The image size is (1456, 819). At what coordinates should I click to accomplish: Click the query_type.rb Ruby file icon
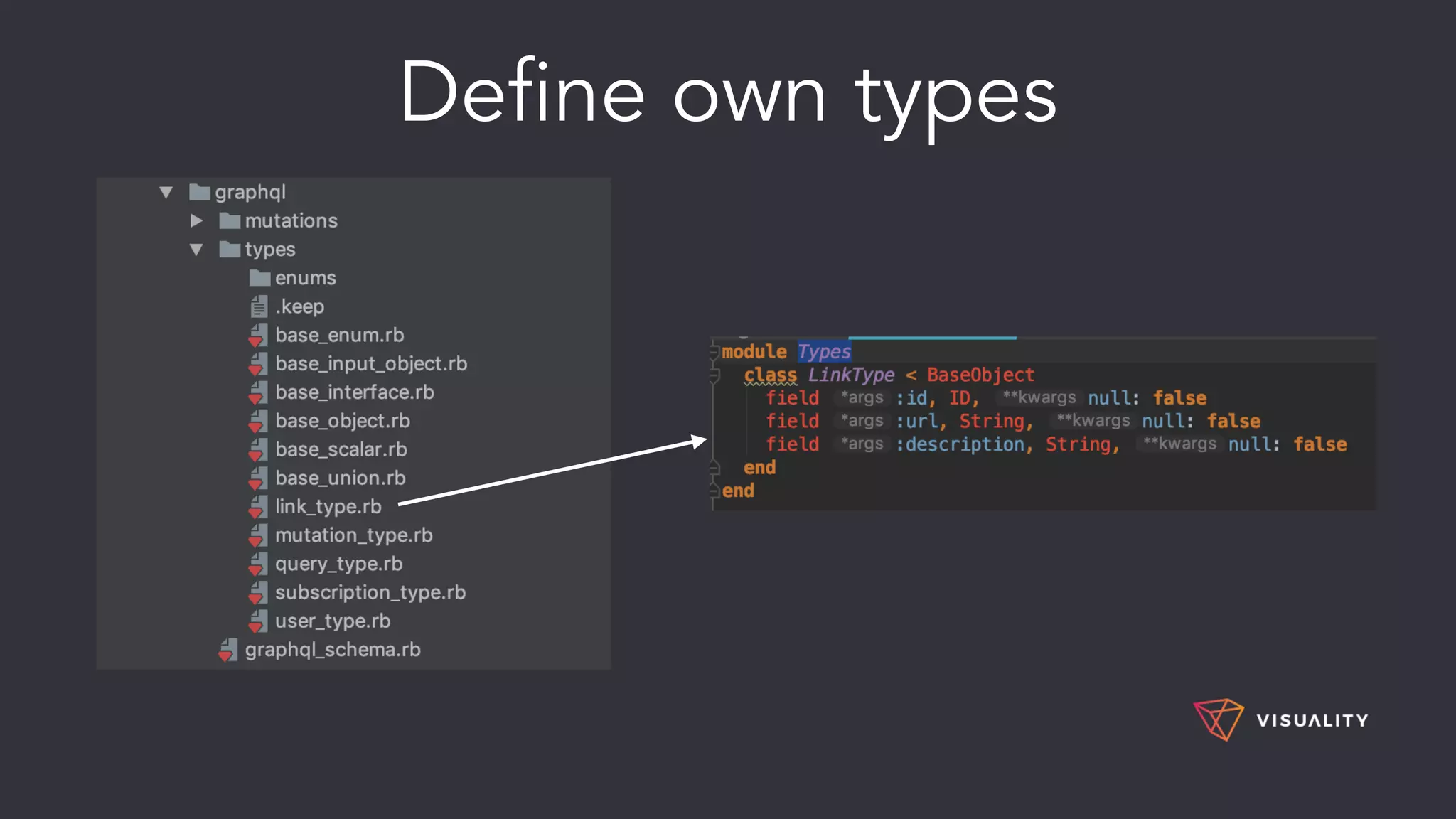[258, 564]
